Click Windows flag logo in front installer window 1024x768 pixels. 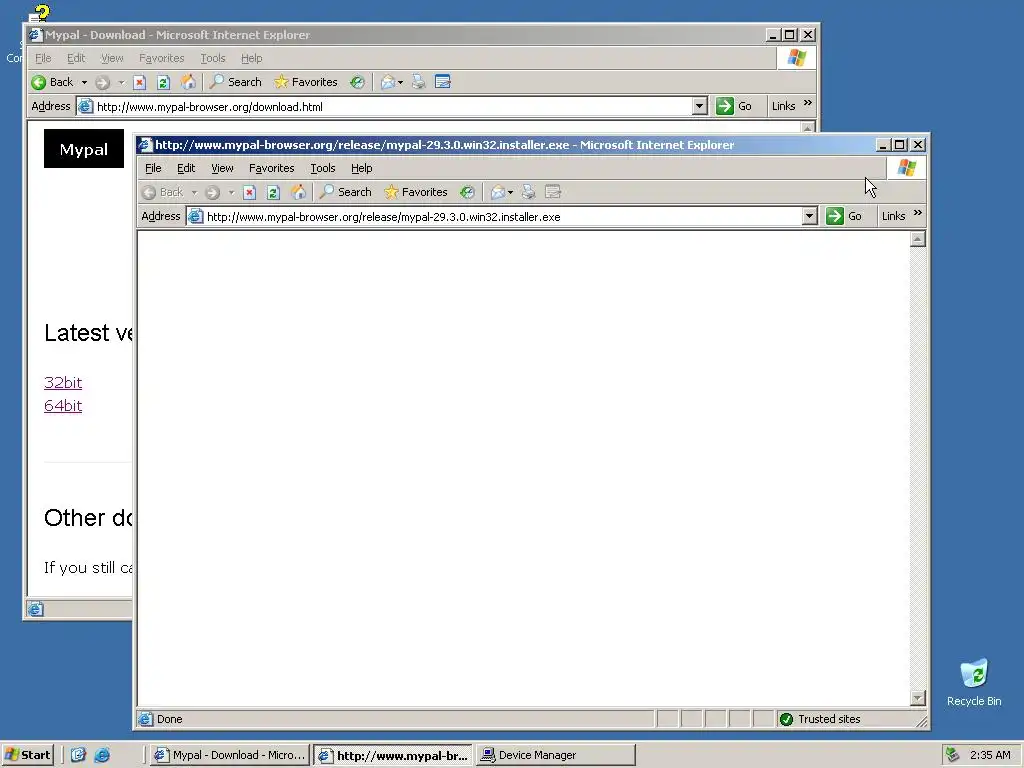906,168
